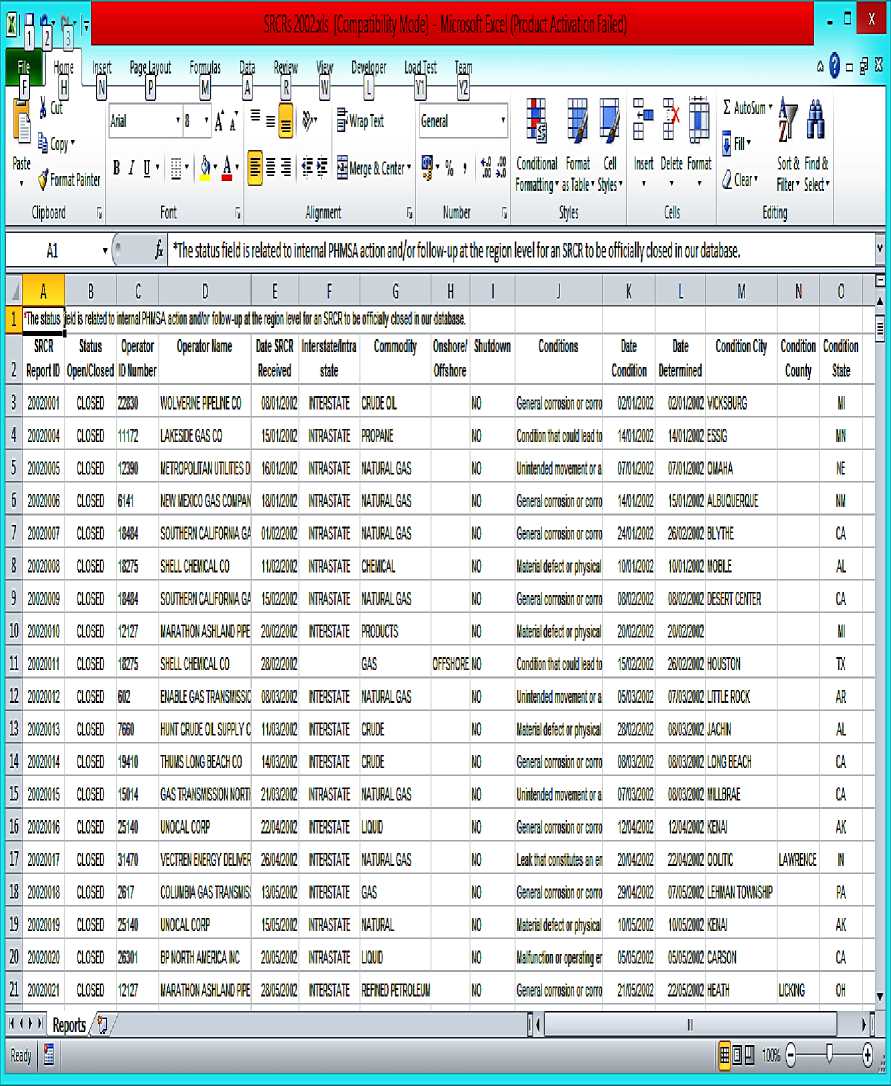Click the AutoSum sigma icon

(727, 107)
